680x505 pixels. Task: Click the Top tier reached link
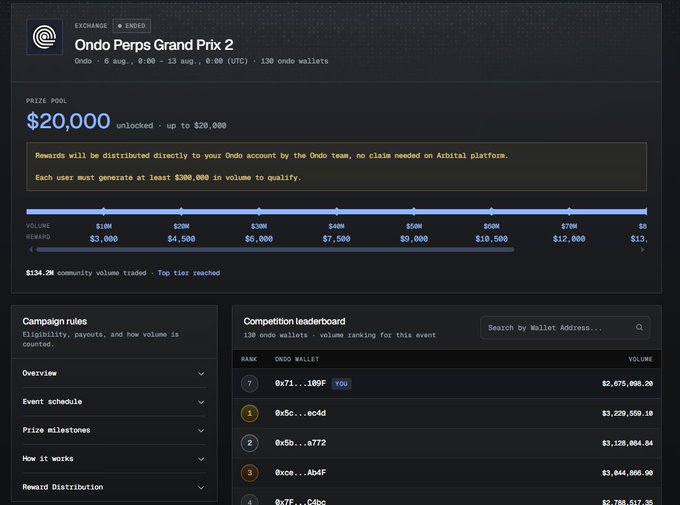pyautogui.click(x=189, y=273)
